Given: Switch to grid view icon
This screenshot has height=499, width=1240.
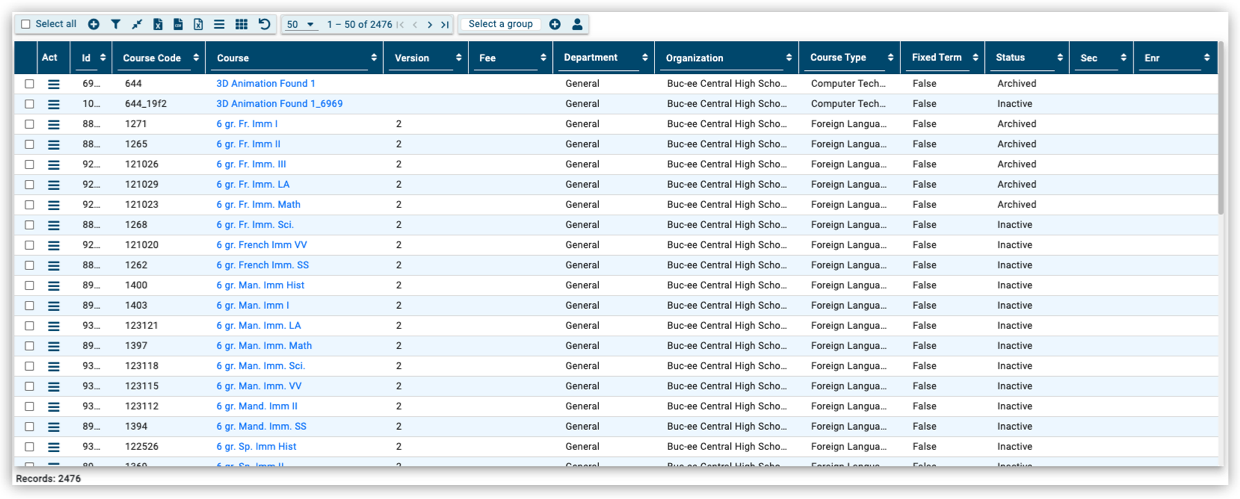Looking at the screenshot, I should (x=241, y=24).
